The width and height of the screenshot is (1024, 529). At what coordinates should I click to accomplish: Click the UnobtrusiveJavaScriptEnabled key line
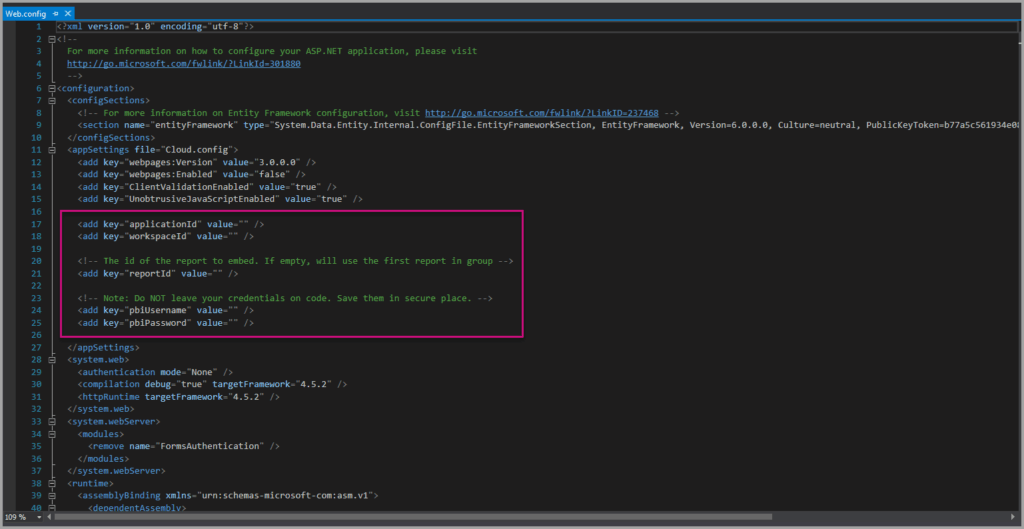click(x=221, y=200)
